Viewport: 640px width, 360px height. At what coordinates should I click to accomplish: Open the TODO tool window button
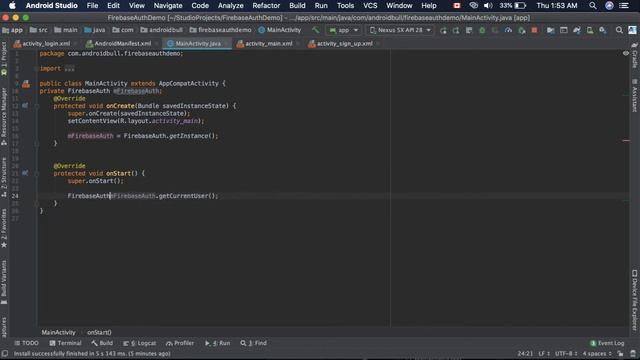tap(26, 343)
